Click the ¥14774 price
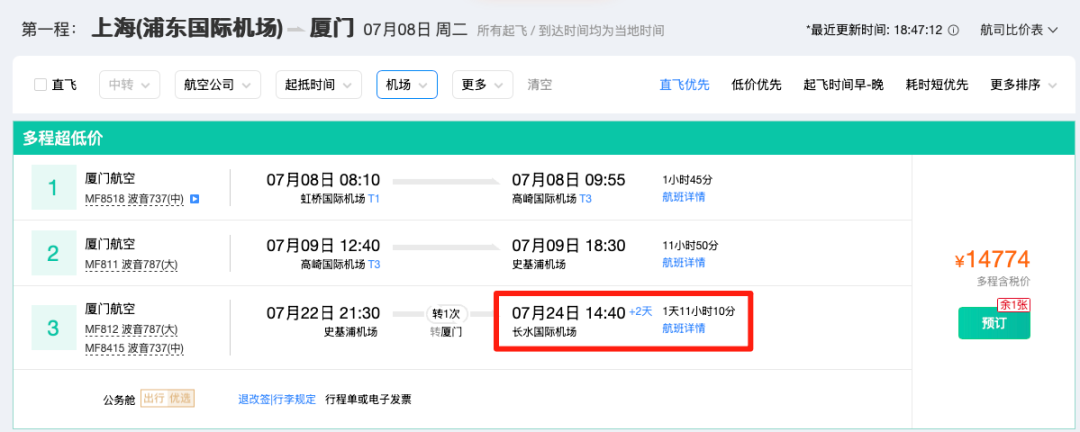 pyautogui.click(x=992, y=260)
